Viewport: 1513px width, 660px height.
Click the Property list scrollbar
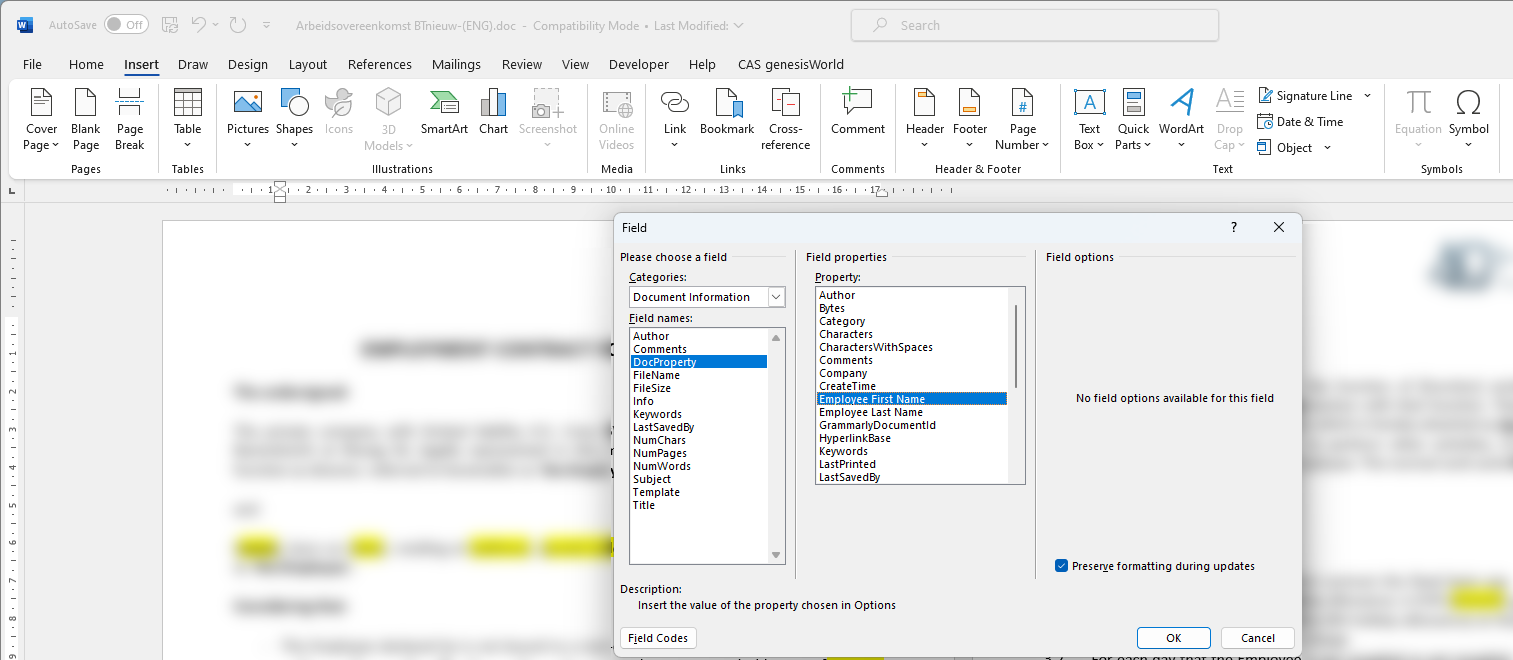1016,347
